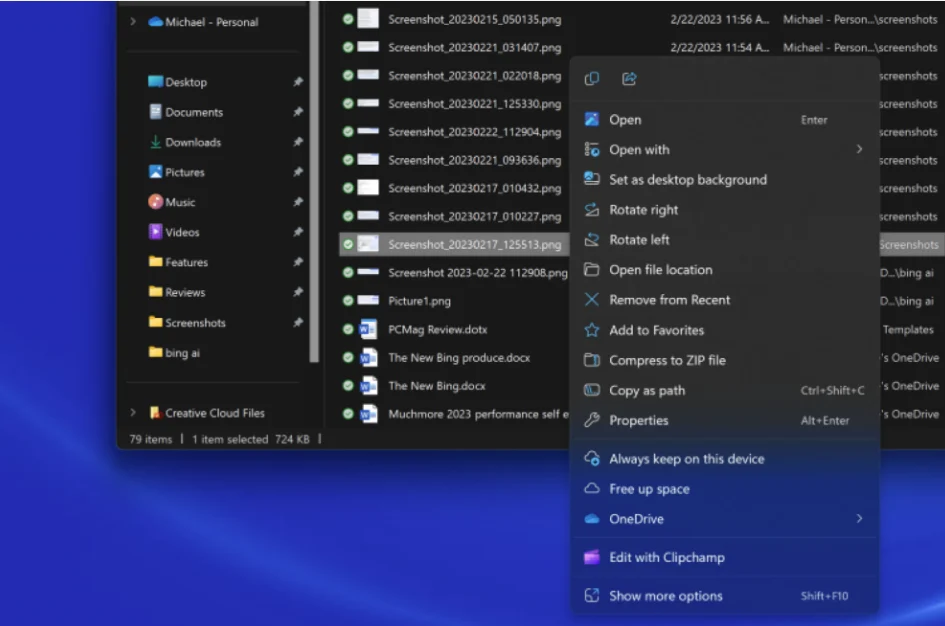Click the Copy icon in context menu

coord(592,79)
